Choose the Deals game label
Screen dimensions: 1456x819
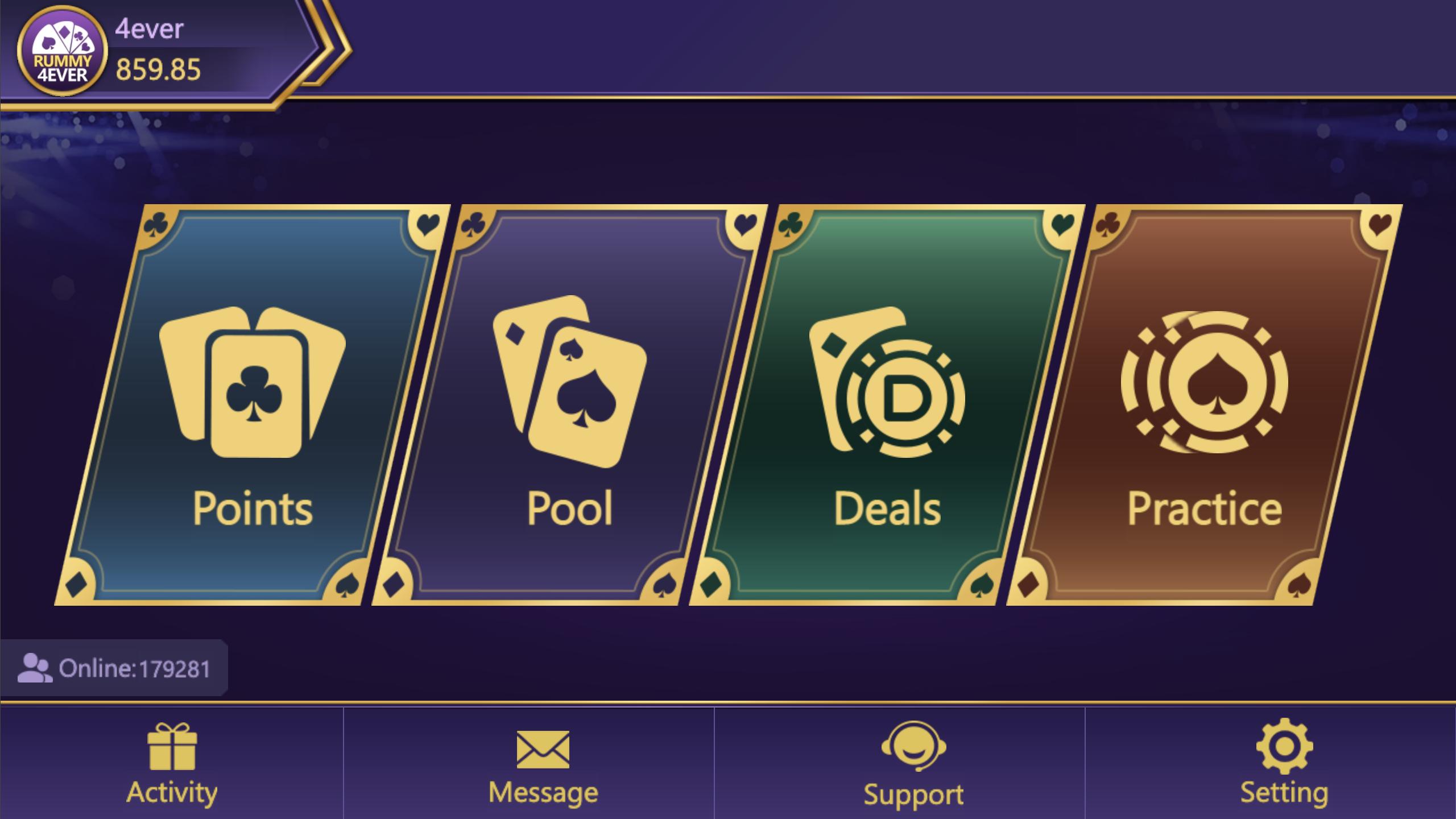pos(887,508)
